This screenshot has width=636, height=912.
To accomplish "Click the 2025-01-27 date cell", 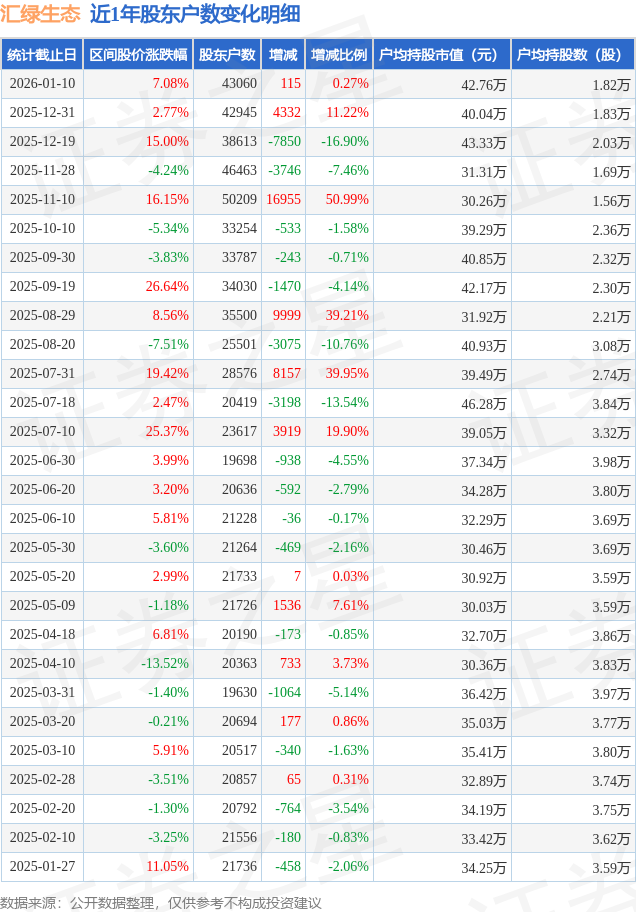I will pyautogui.click(x=42, y=867).
